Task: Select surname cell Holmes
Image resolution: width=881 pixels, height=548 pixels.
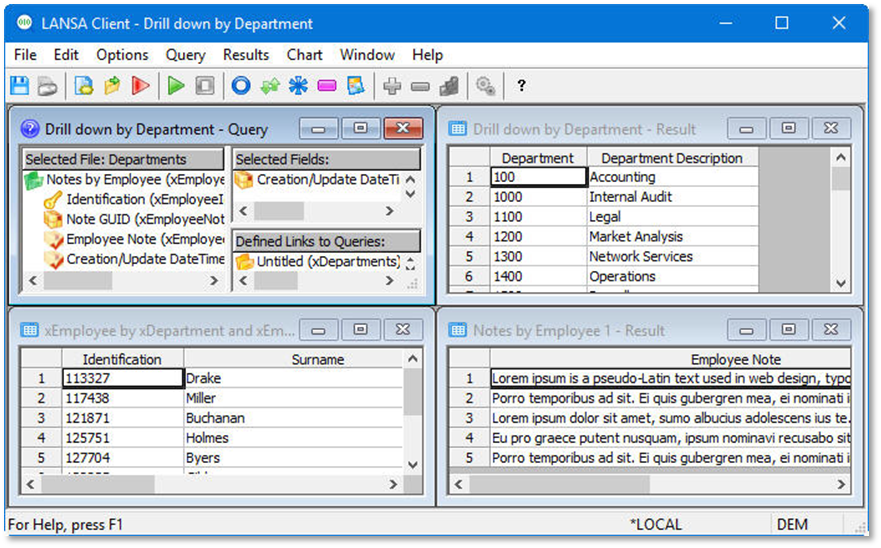Action: pos(293,437)
